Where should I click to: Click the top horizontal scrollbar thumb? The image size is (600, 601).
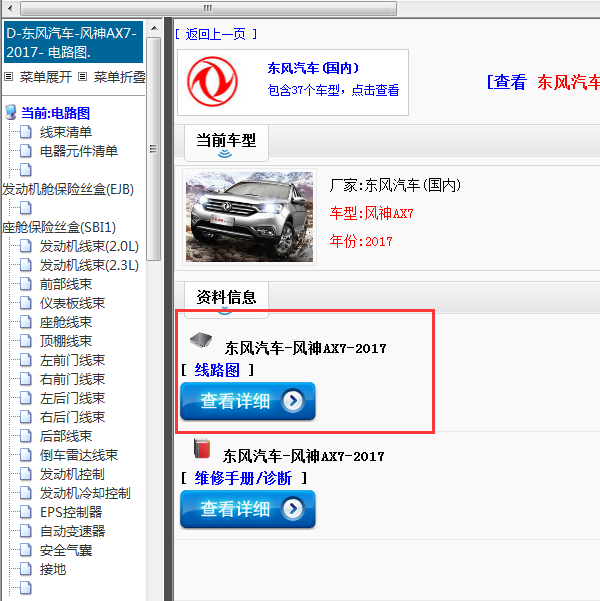pos(208,8)
